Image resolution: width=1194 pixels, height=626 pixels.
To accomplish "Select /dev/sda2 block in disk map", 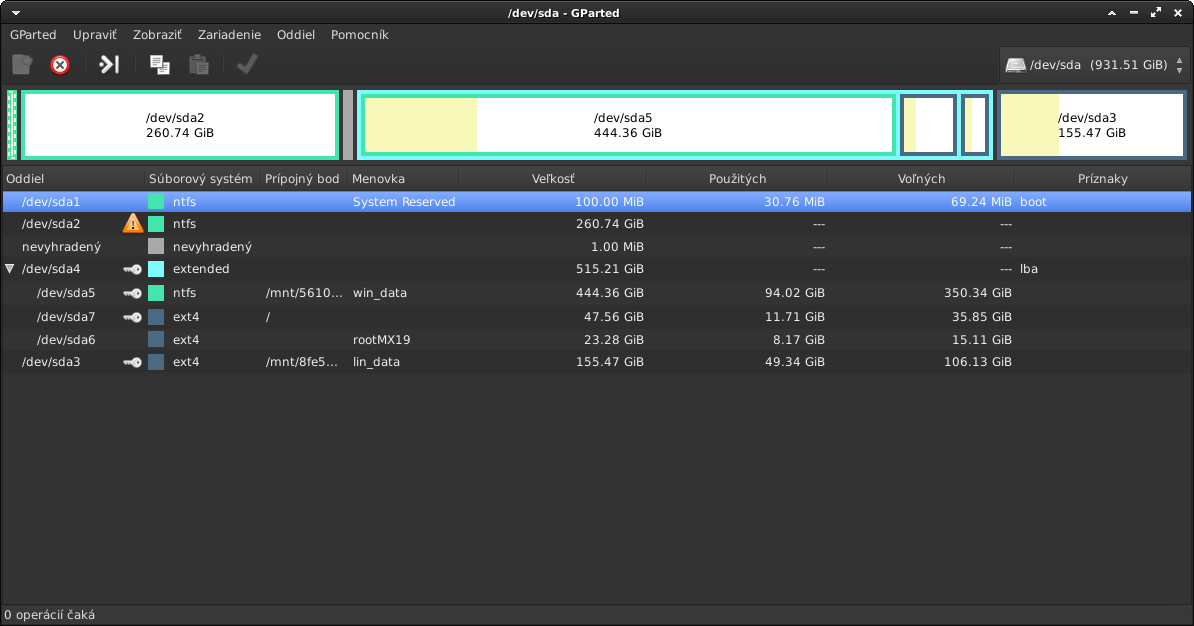I will (180, 125).
